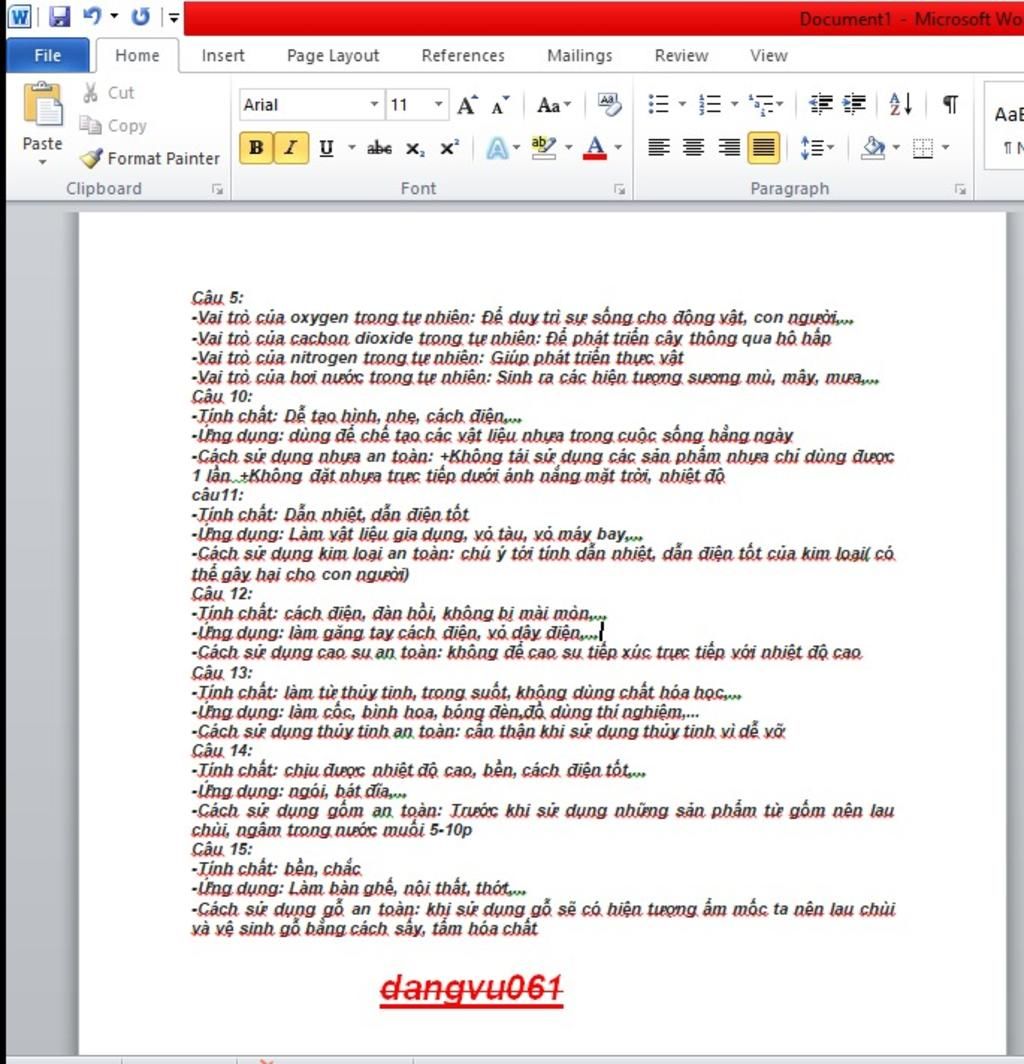
Task: Open the View tab
Action: point(768,56)
